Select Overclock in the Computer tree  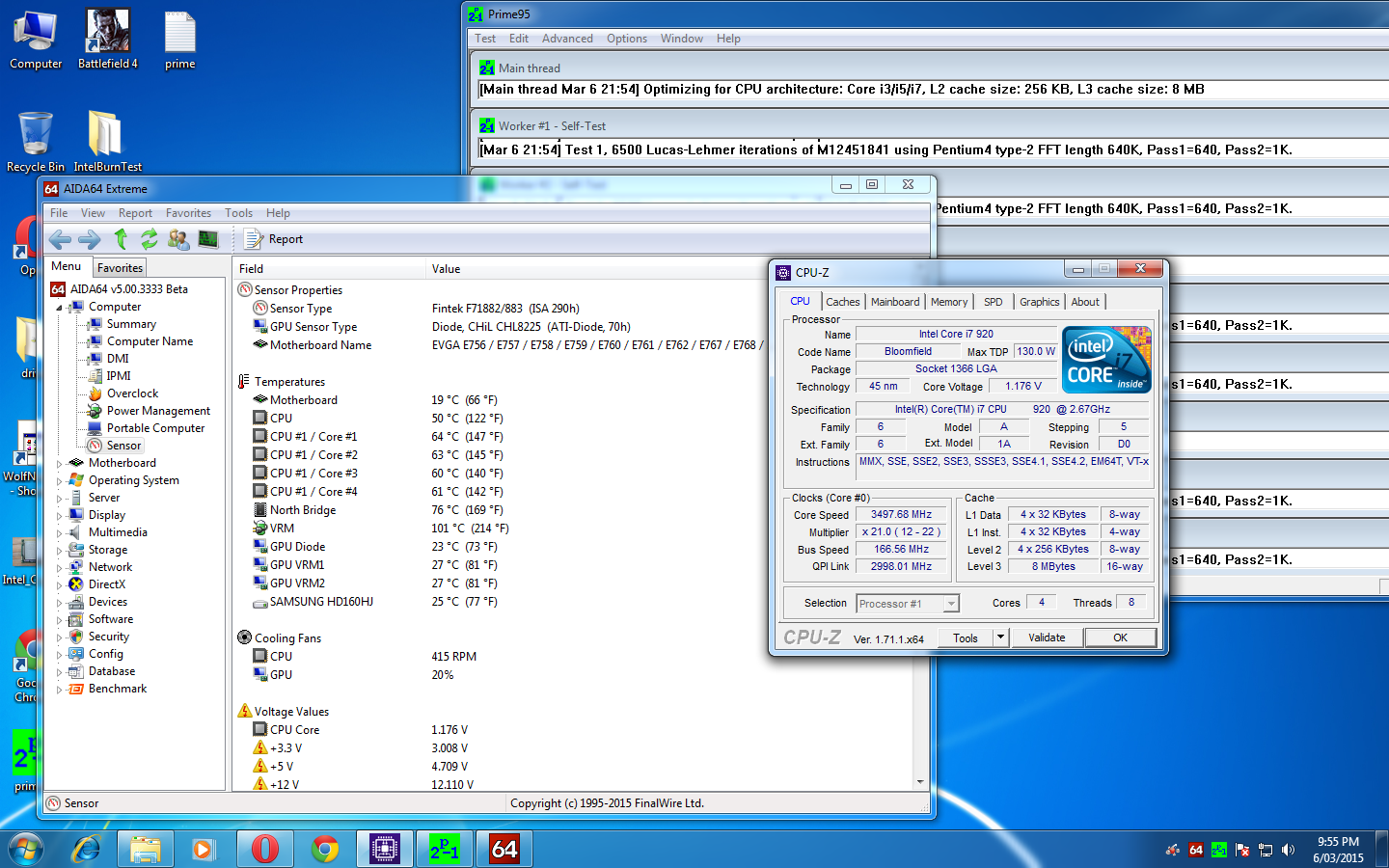coord(132,393)
